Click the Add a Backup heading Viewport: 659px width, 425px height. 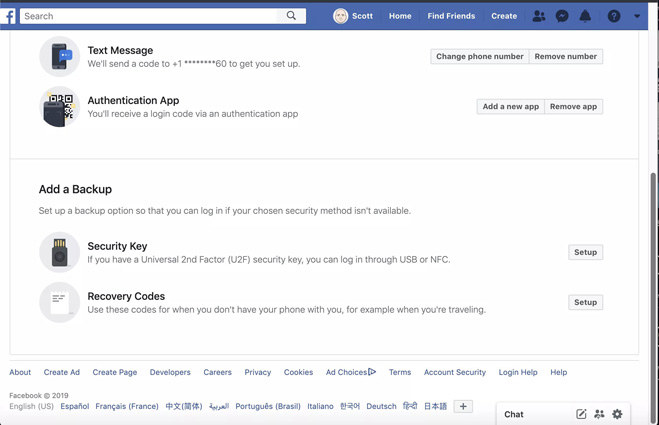tap(75, 189)
